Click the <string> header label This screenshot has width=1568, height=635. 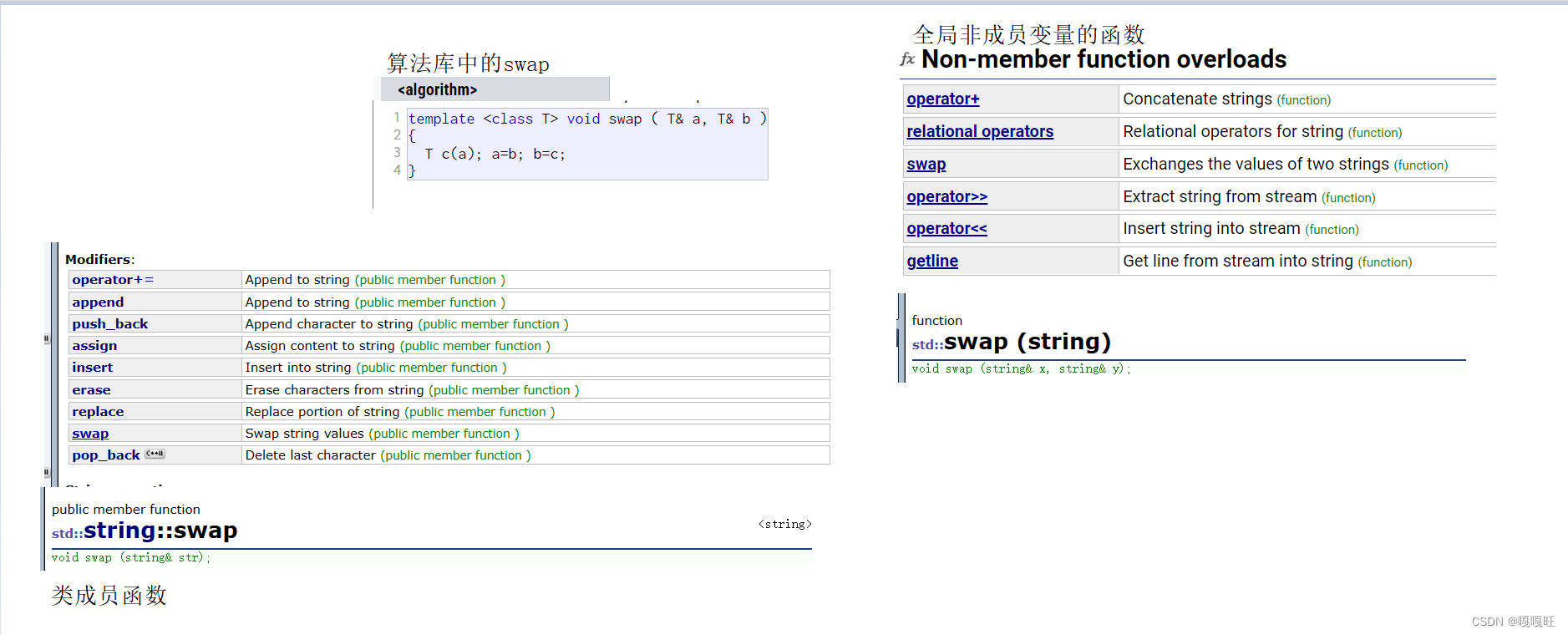pyautogui.click(x=784, y=524)
